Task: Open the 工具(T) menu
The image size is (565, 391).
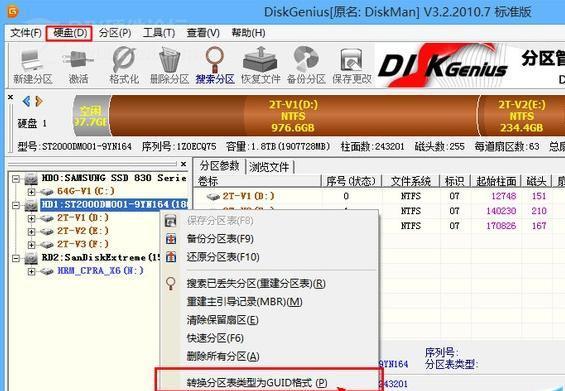Action: point(159,33)
